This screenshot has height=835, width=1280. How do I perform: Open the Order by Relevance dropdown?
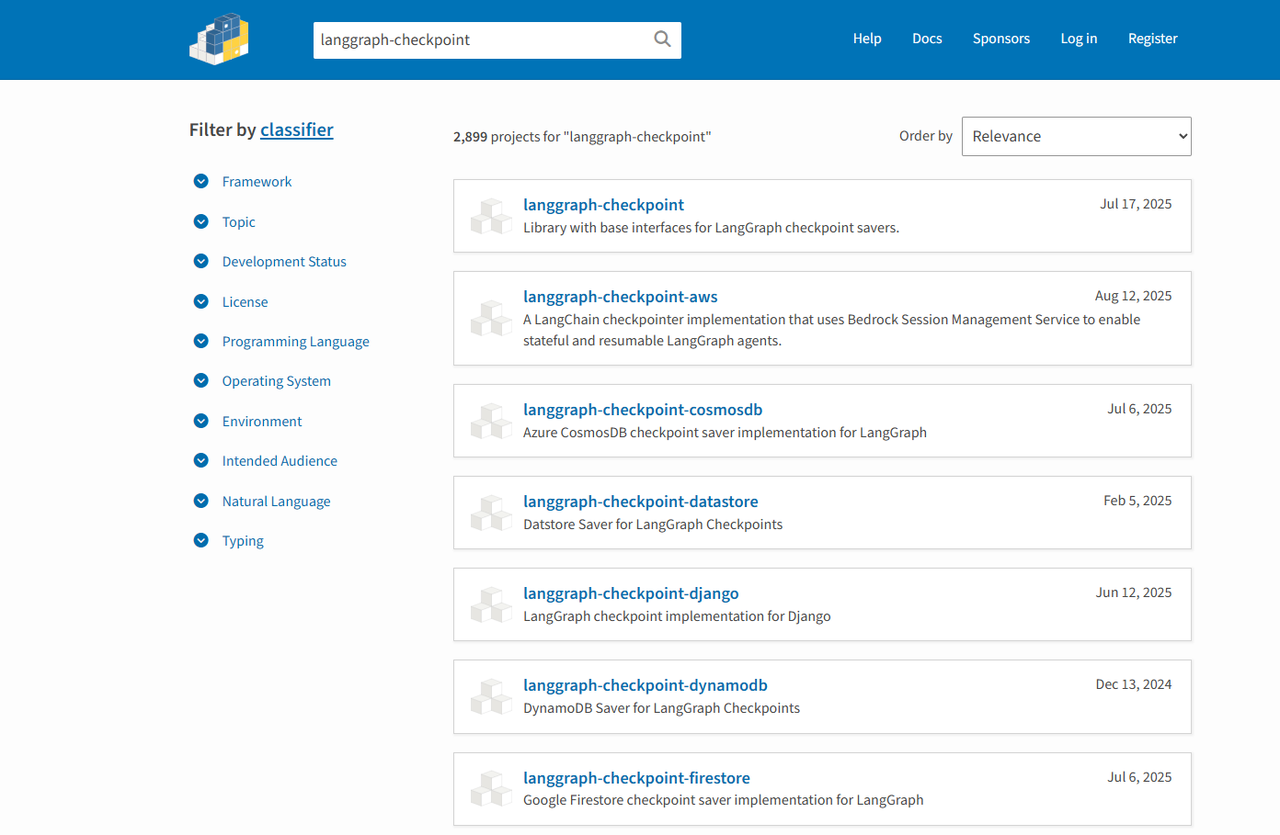point(1076,136)
